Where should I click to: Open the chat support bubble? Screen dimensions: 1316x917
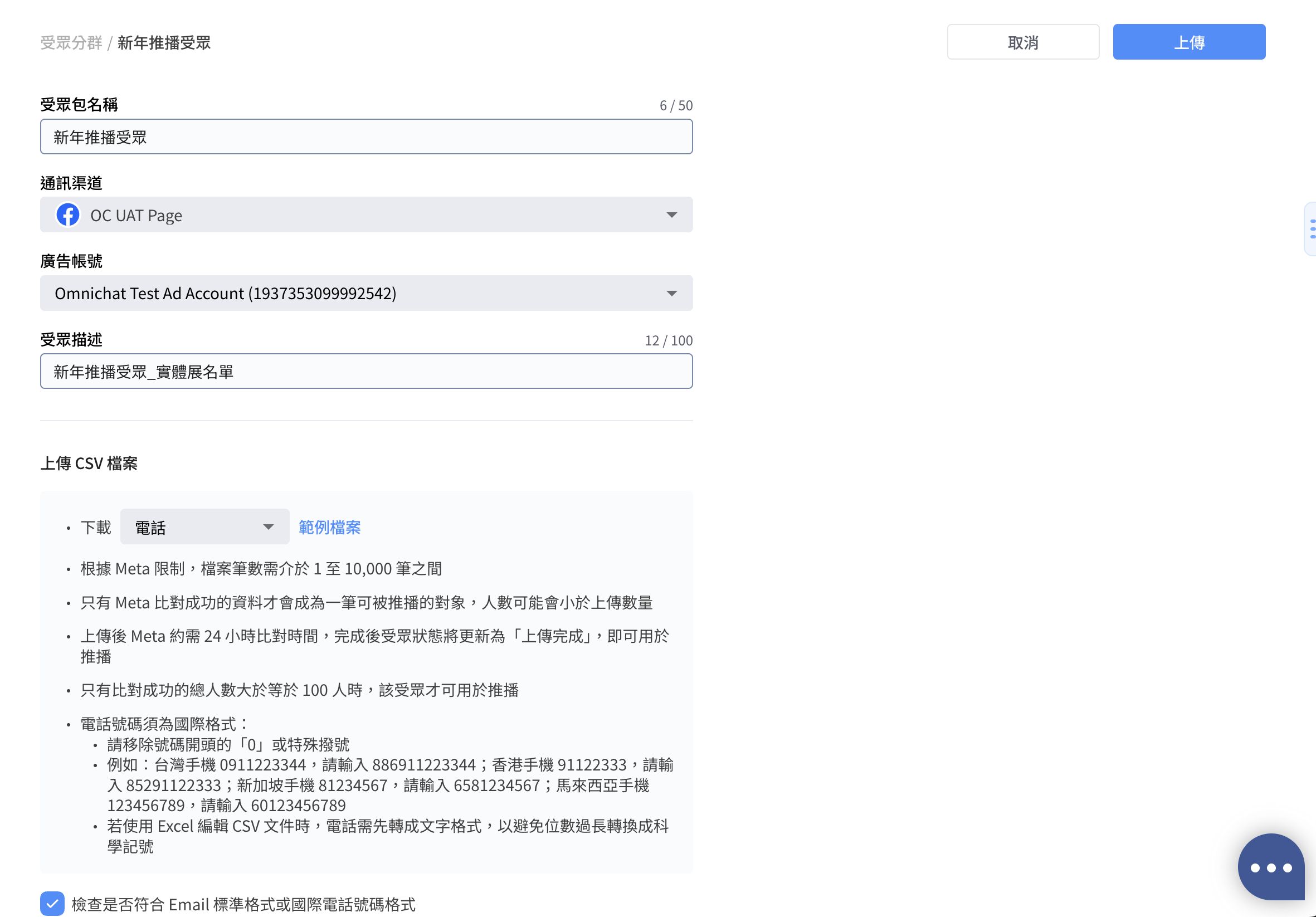point(1270,866)
